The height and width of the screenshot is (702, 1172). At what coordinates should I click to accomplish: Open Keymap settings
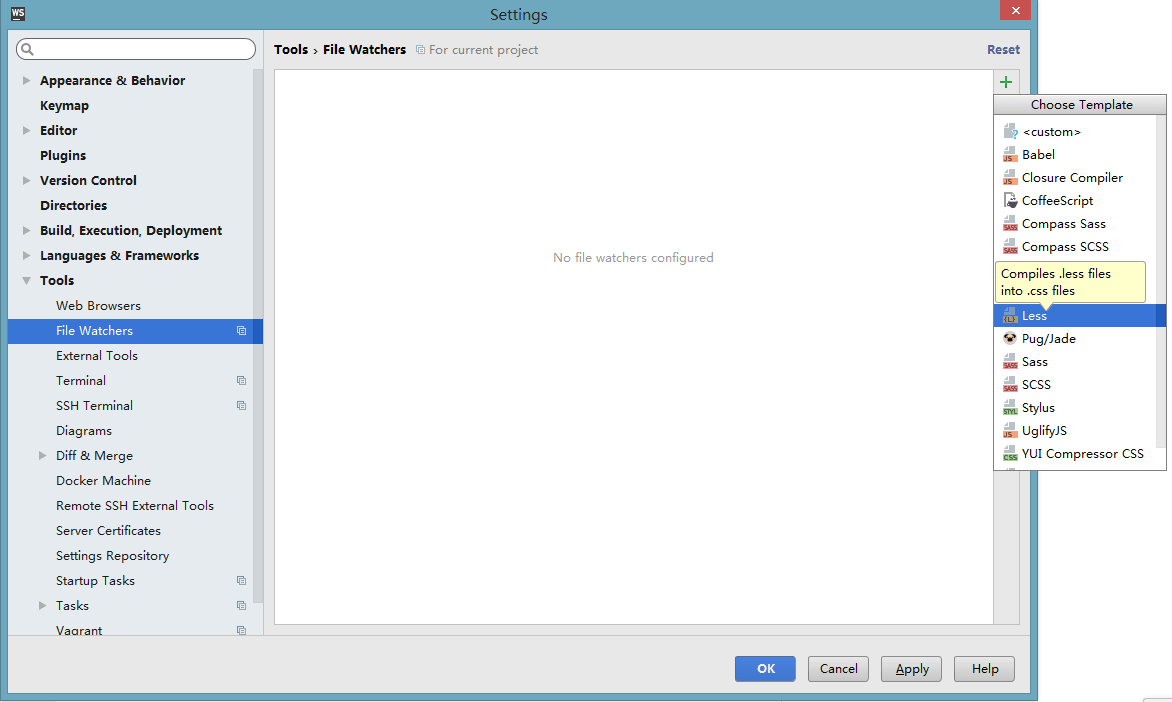(x=64, y=105)
